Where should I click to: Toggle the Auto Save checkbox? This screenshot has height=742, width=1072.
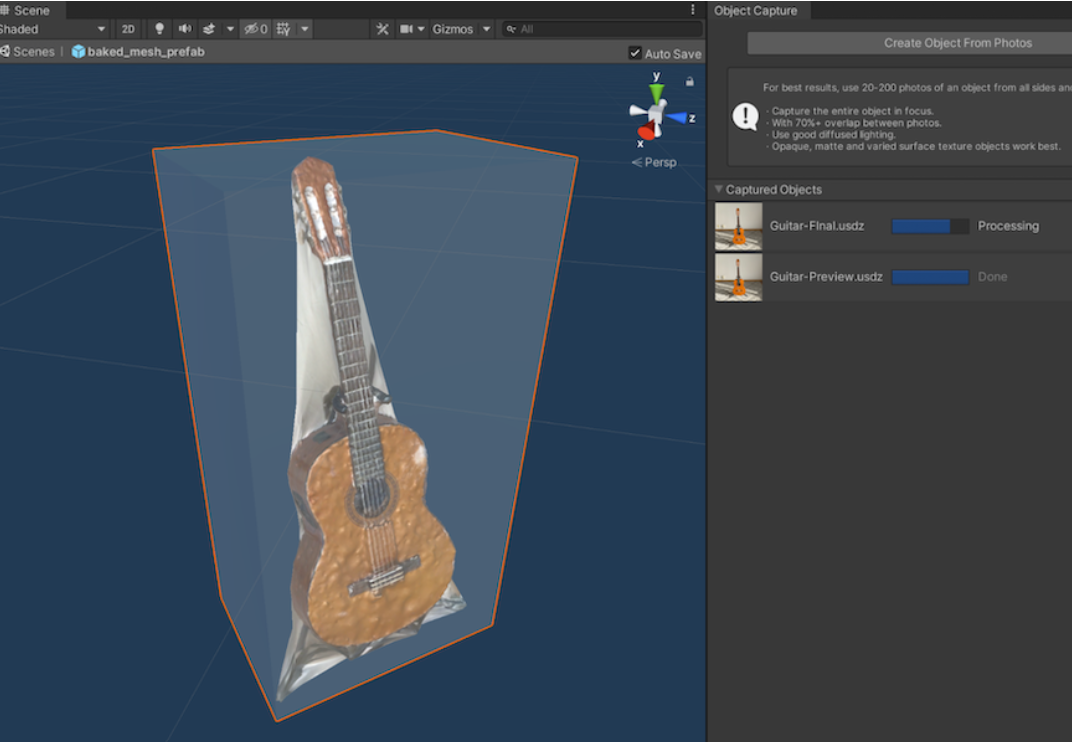635,53
